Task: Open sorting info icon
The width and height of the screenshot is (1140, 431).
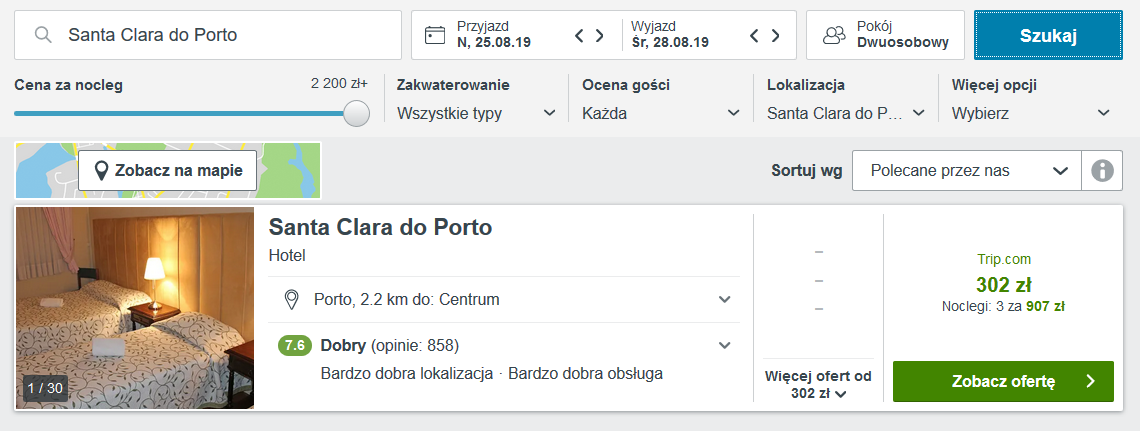Action: 1102,171
